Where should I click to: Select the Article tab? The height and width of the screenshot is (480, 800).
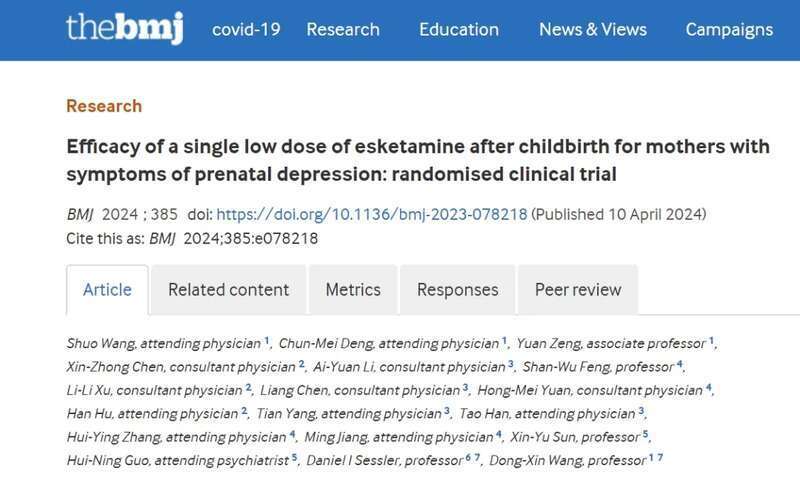(107, 290)
